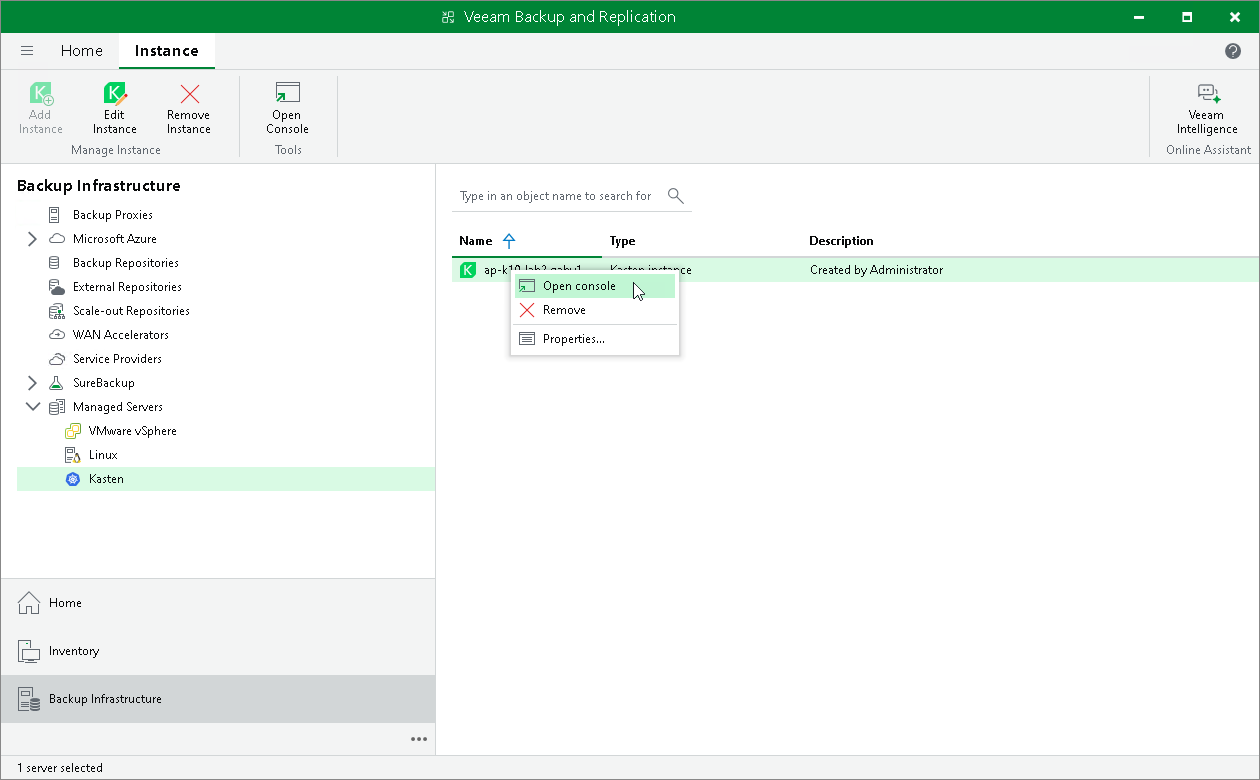Image resolution: width=1260 pixels, height=780 pixels.
Task: Select Service Providers in the tree
Action: pos(117,359)
